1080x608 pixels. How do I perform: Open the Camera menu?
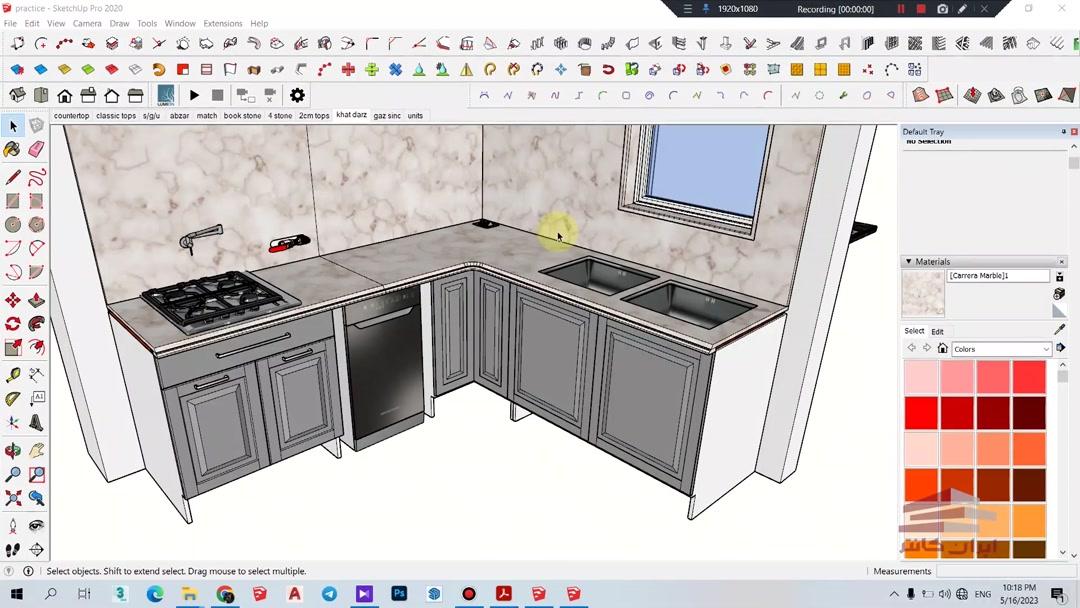(x=87, y=23)
